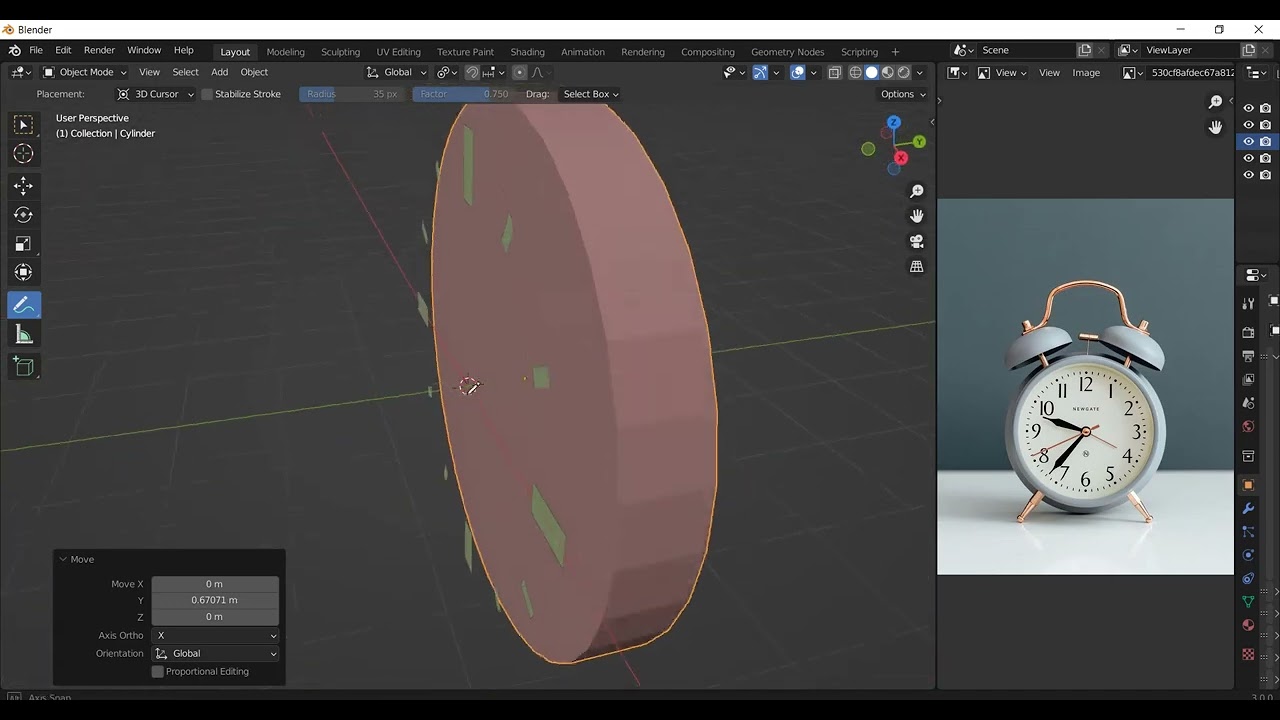Image resolution: width=1280 pixels, height=720 pixels.
Task: Open the 3D Cursor placement dropdown
Action: (x=155, y=94)
